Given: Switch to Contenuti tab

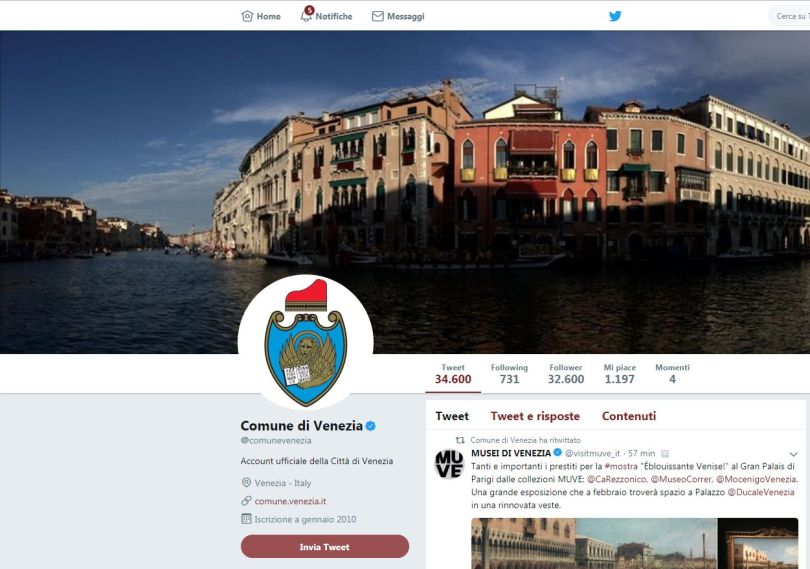Looking at the screenshot, I should 629,416.
